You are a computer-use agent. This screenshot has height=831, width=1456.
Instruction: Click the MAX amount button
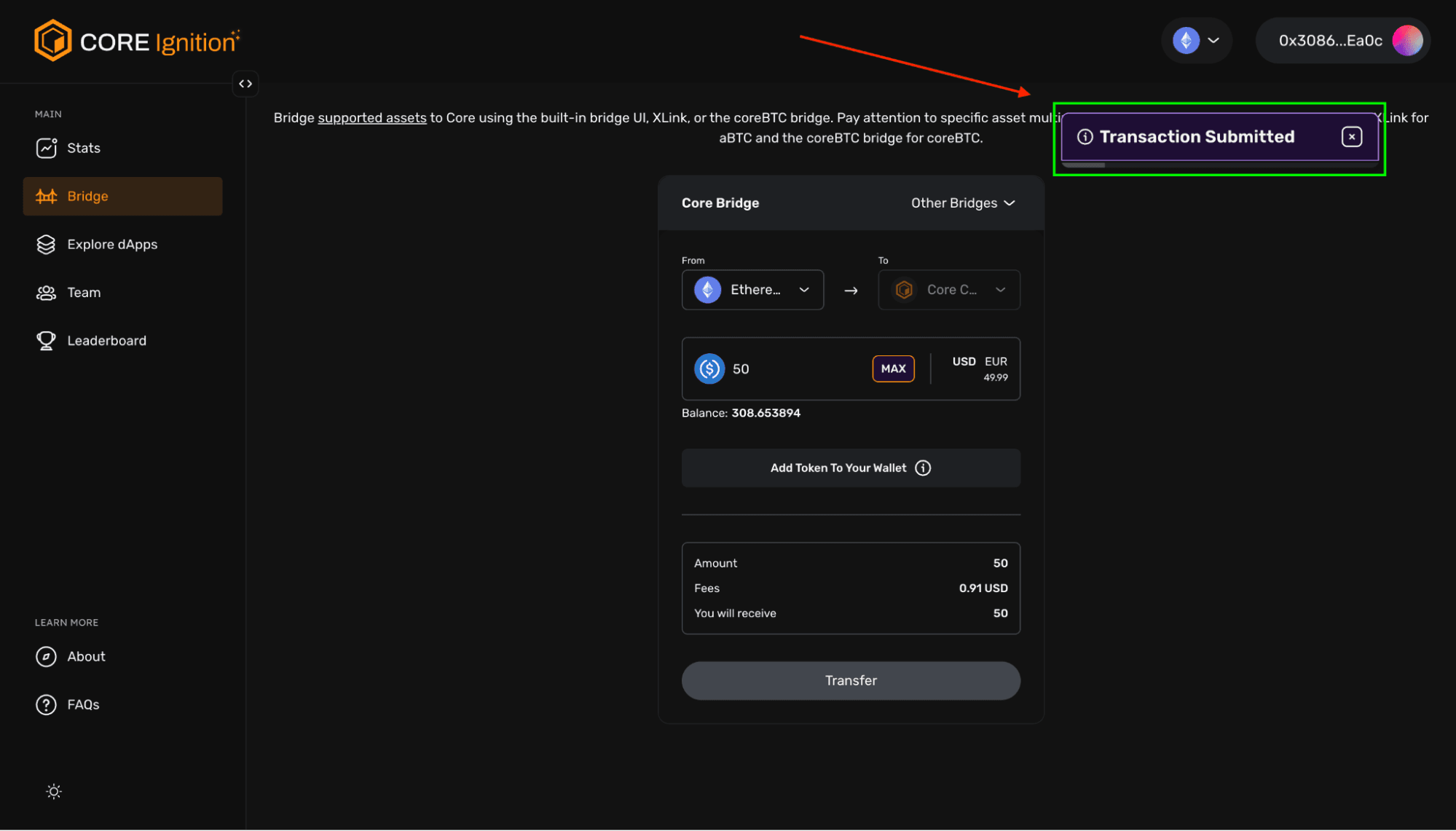(x=893, y=369)
